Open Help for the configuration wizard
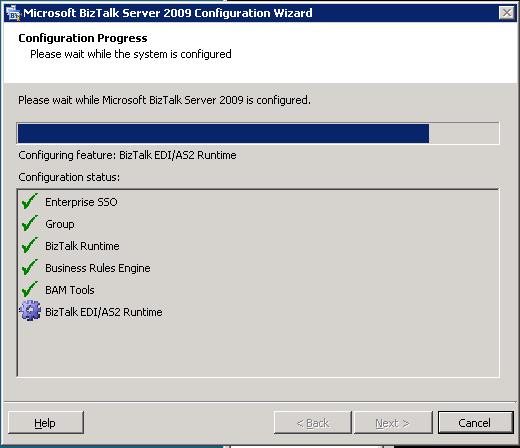520x448 pixels. (46, 423)
